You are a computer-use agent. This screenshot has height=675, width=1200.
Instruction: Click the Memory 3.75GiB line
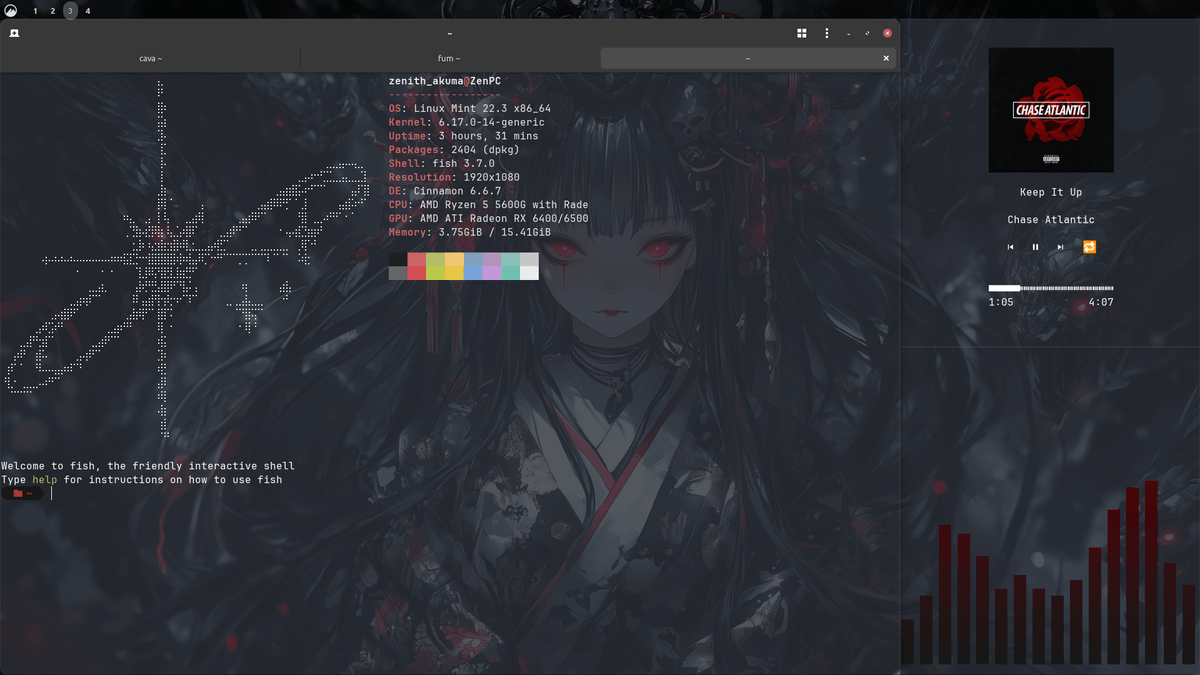[470, 232]
